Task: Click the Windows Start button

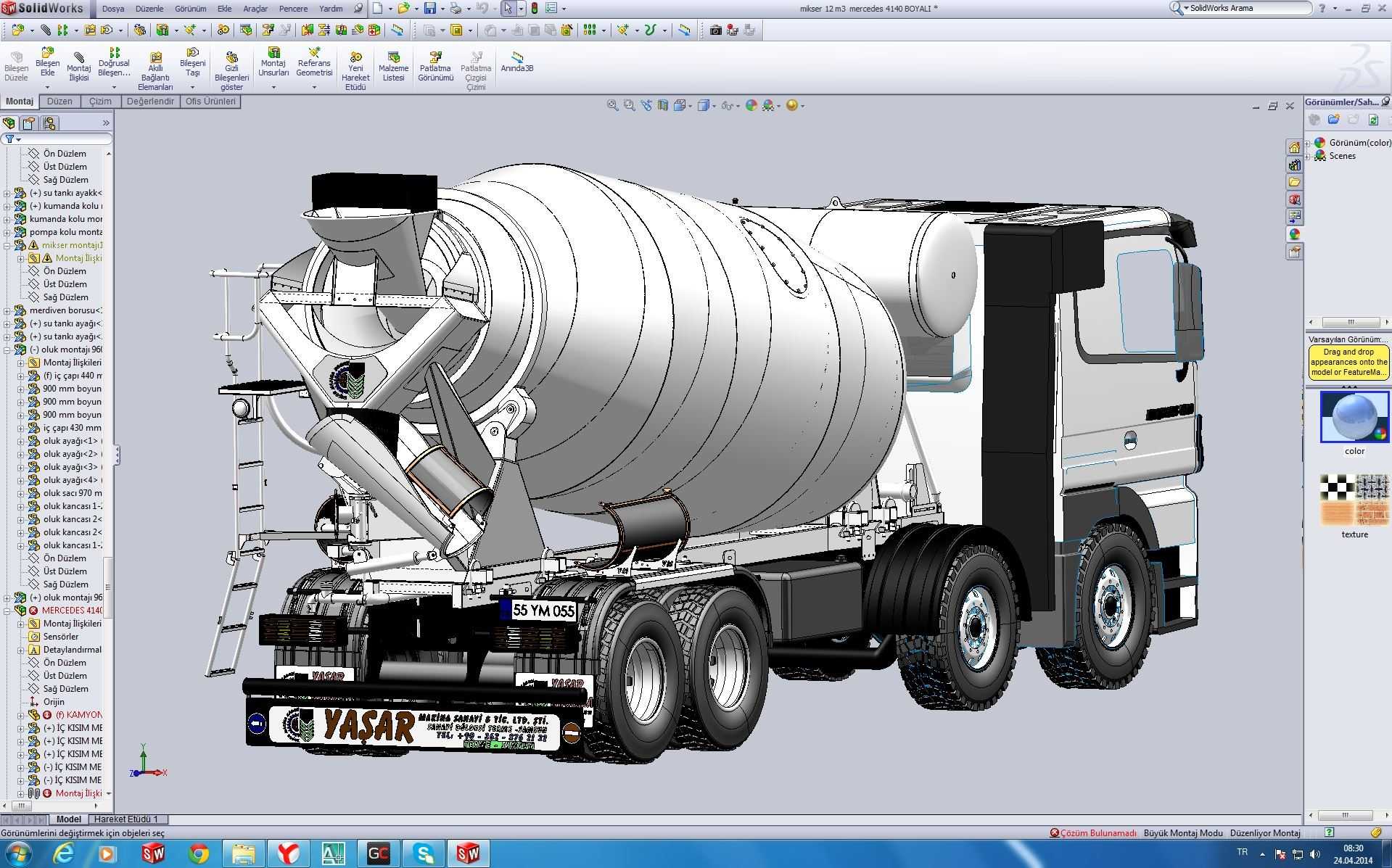Action: click(18, 854)
